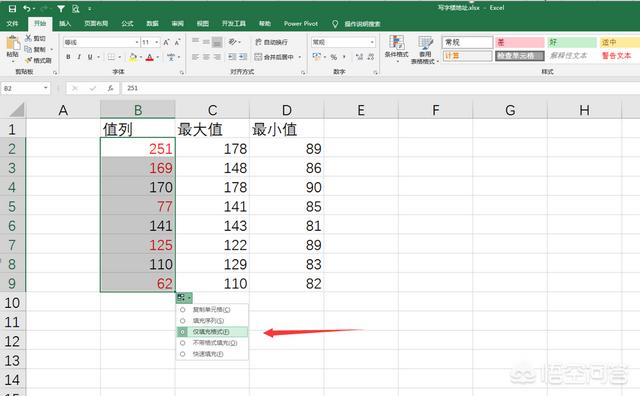Click the print preview magnifier icon
Viewport: 640px width, 396px height.
[x=76, y=9]
